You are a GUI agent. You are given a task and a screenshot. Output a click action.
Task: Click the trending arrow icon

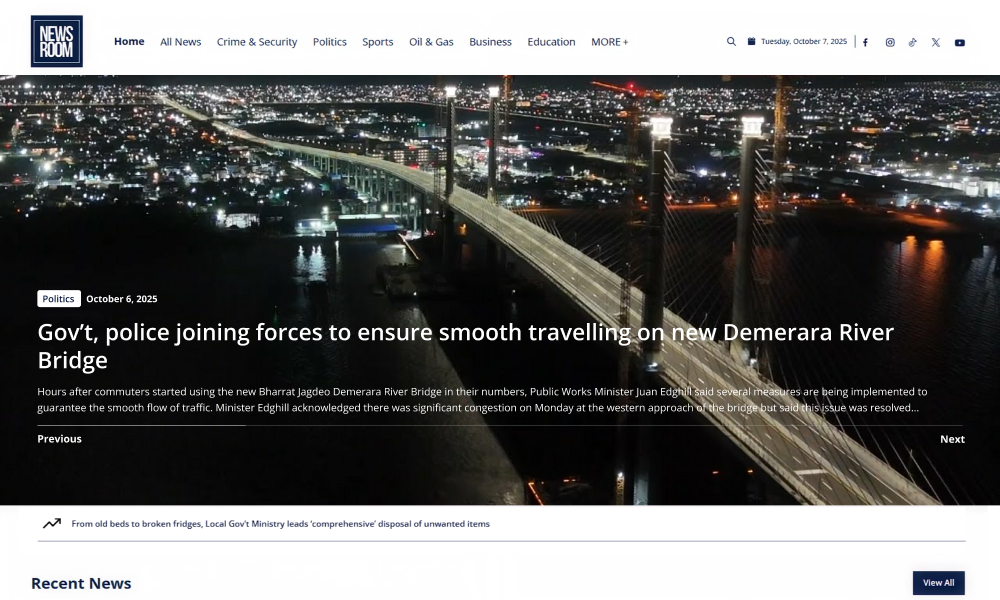[x=52, y=523]
